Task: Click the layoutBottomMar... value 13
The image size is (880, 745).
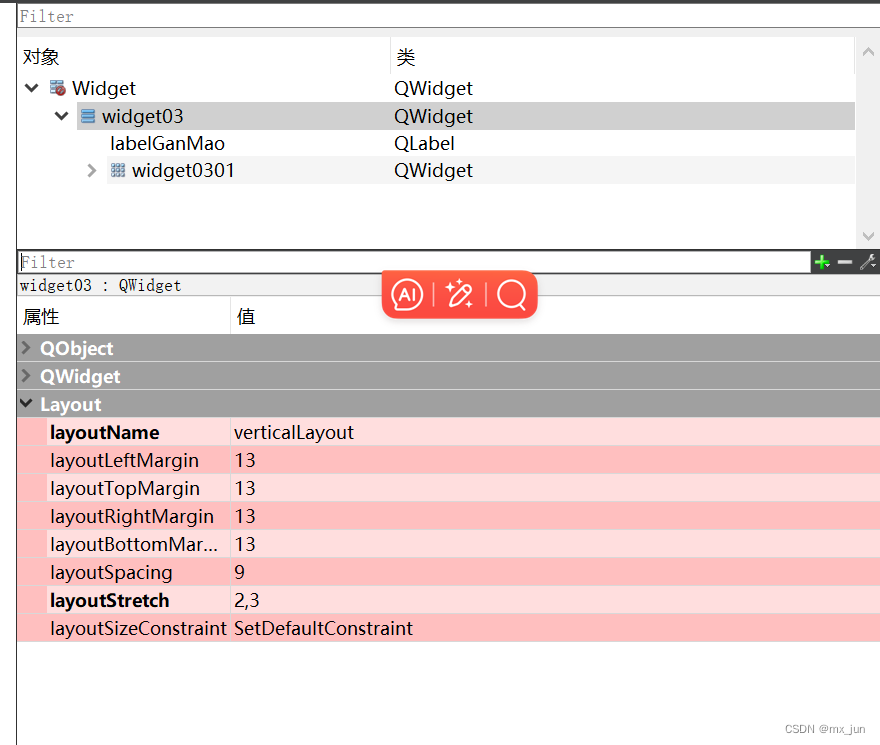Action: (245, 544)
